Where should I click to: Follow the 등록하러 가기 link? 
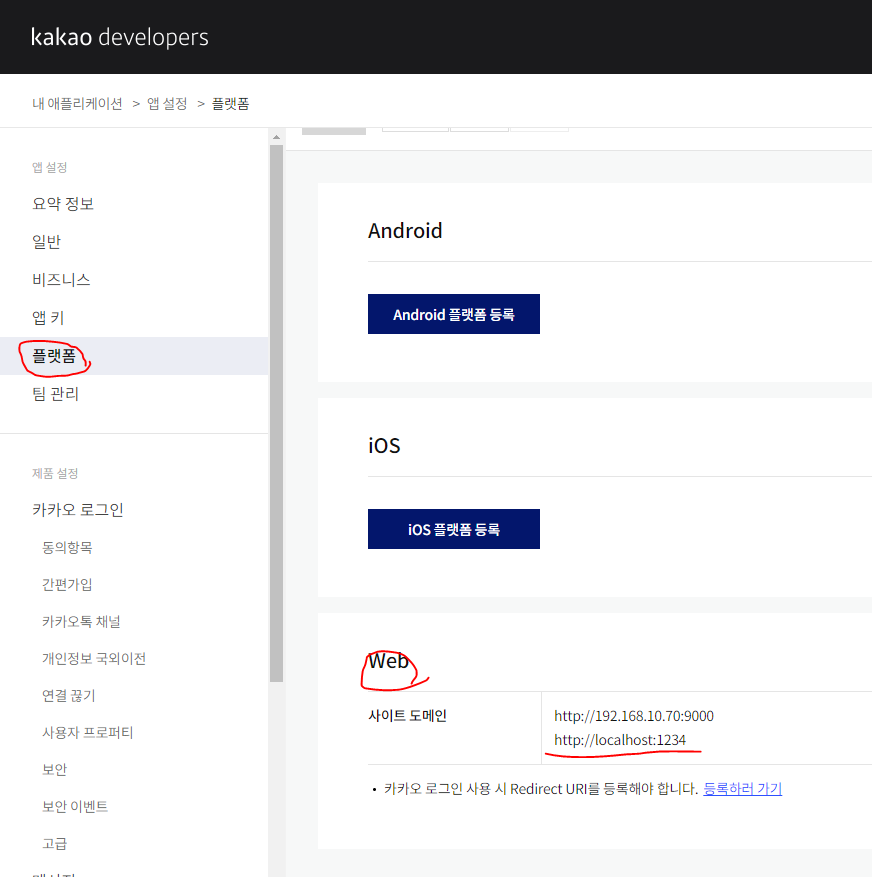[x=742, y=789]
